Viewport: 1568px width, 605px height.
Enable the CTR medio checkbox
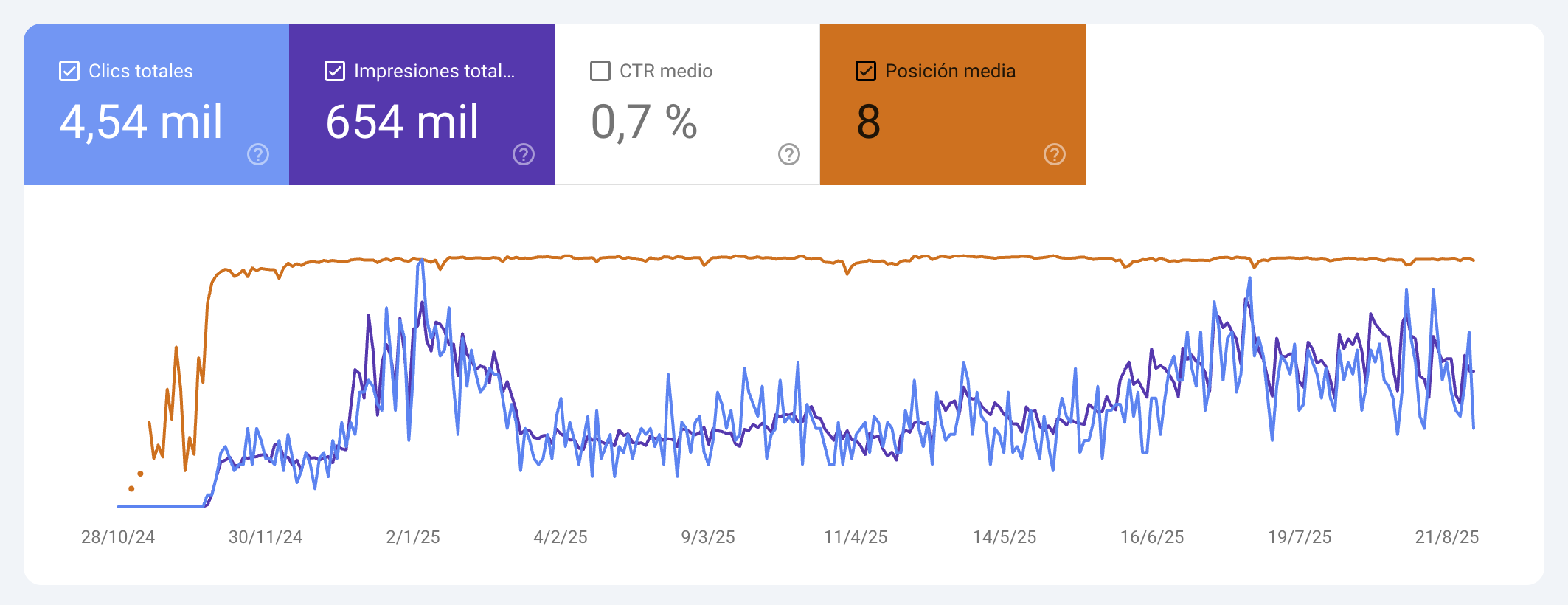[600, 71]
